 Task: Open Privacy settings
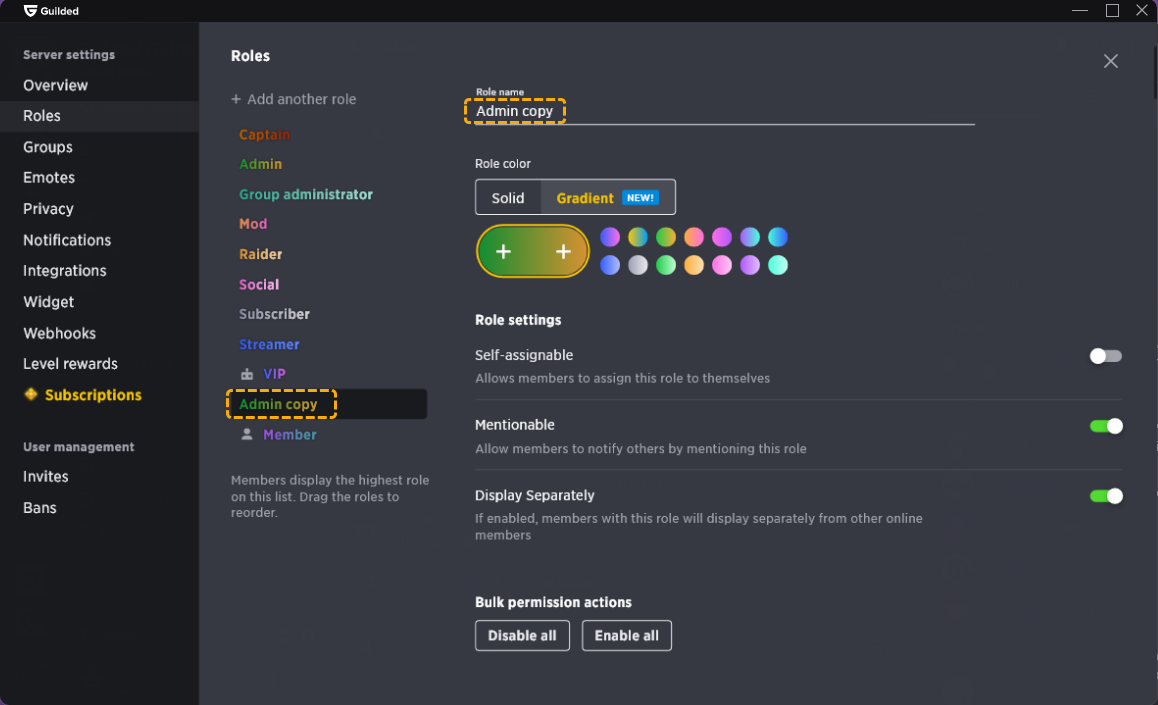coord(48,209)
